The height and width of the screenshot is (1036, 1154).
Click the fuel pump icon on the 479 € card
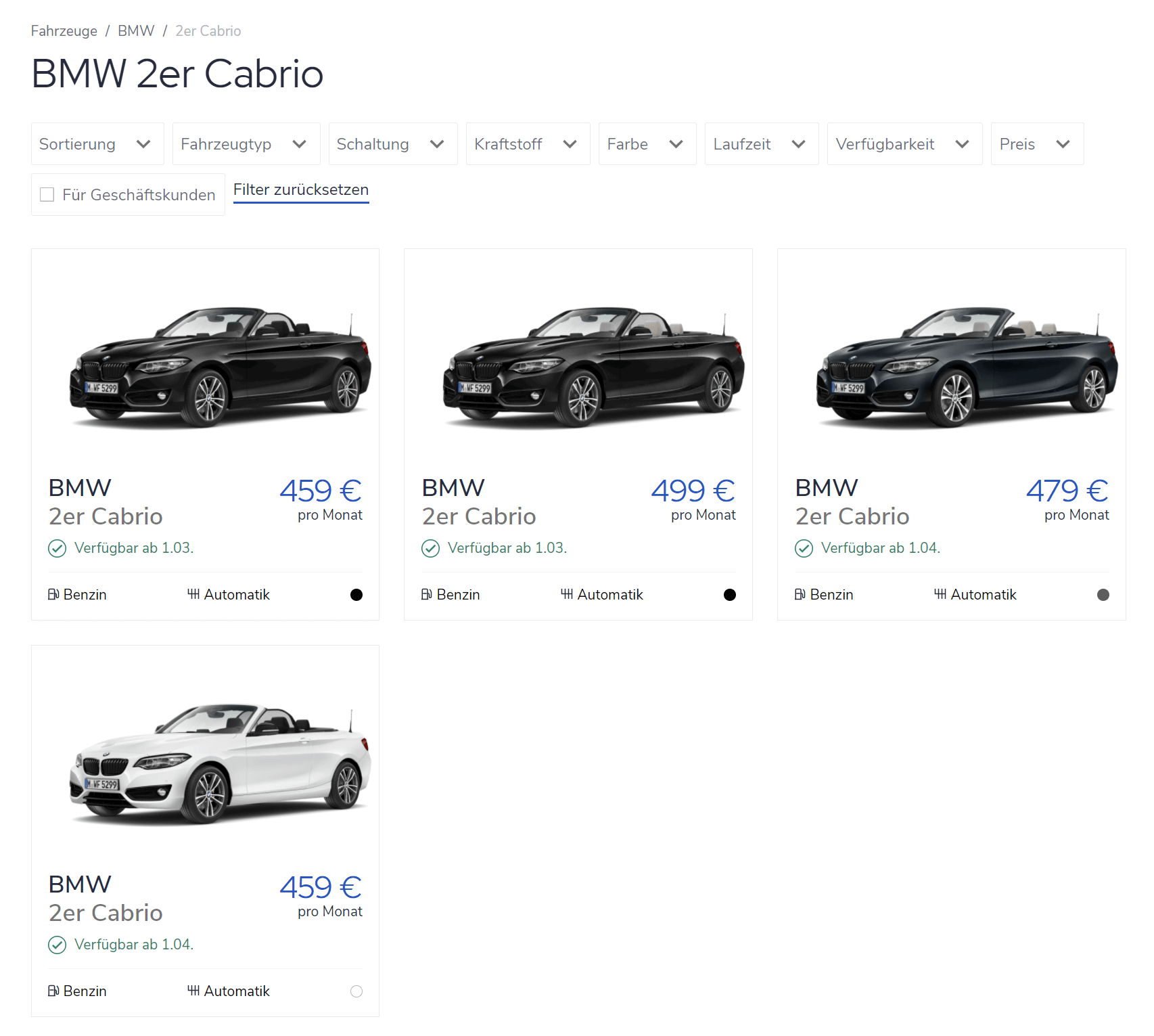pyautogui.click(x=800, y=595)
